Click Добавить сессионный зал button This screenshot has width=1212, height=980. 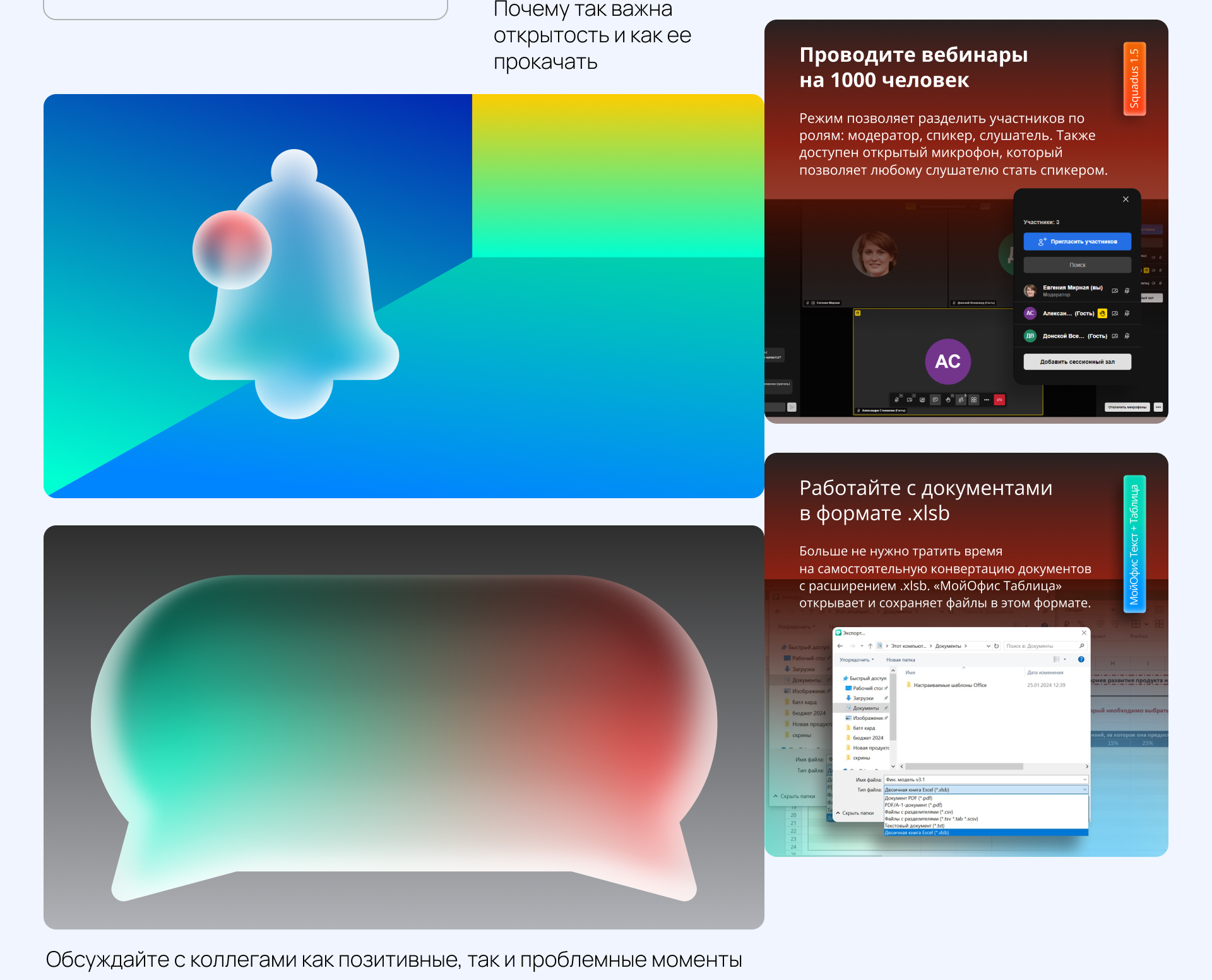click(1077, 362)
